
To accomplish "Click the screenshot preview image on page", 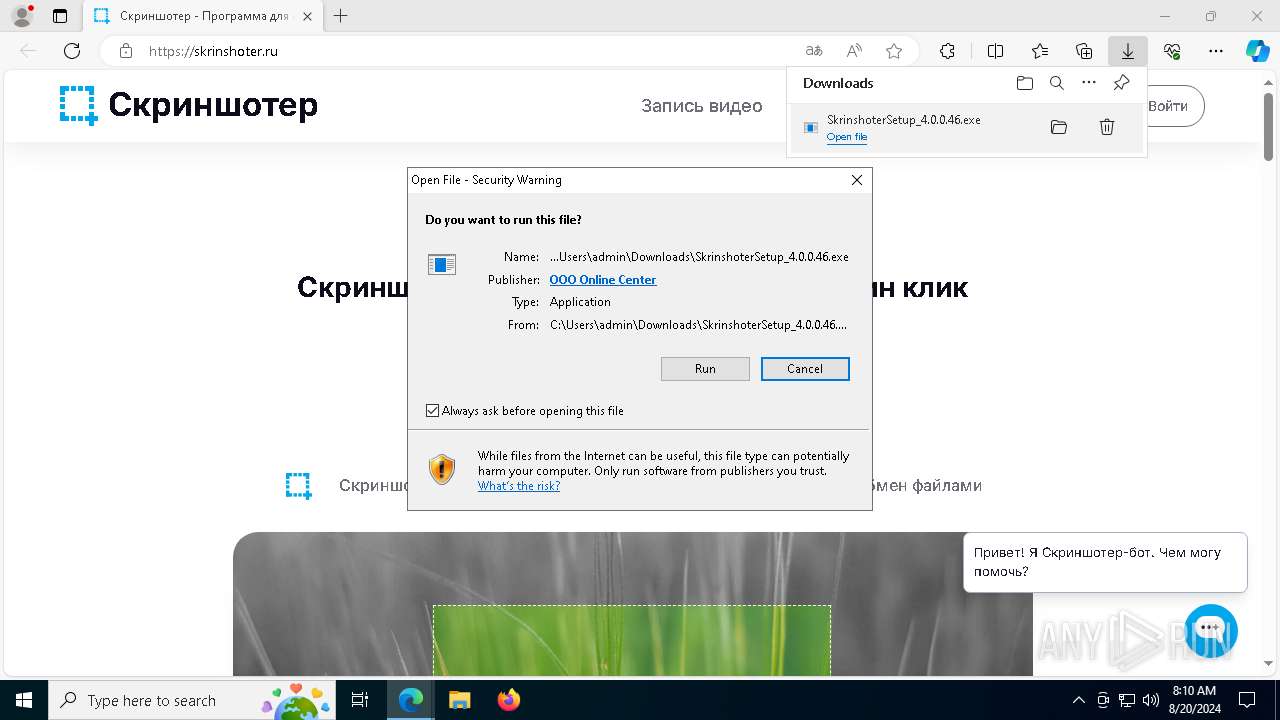I will click(632, 604).
